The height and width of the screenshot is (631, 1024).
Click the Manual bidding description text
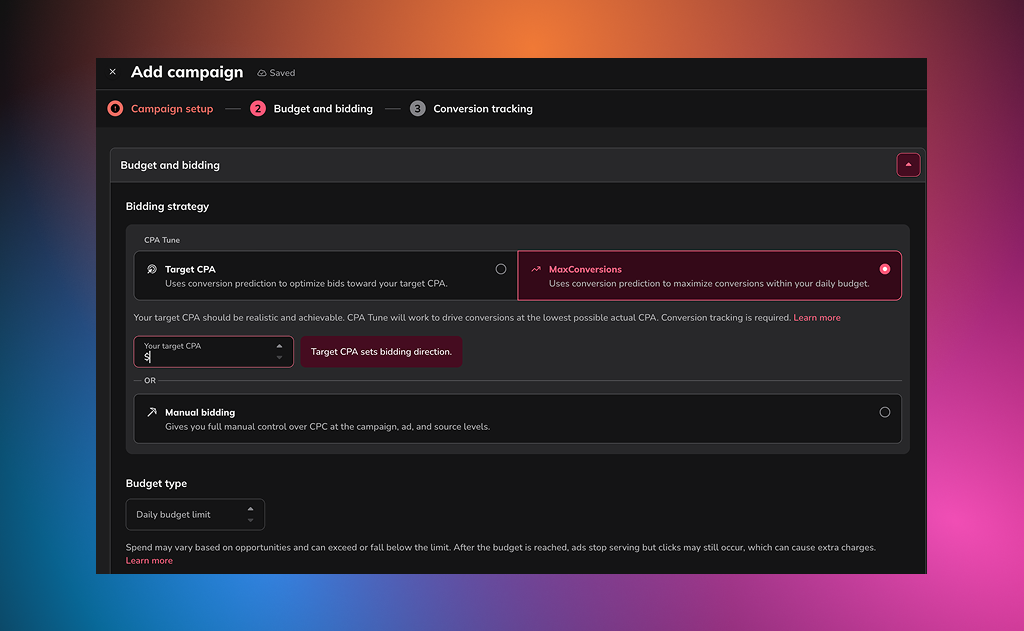327,427
